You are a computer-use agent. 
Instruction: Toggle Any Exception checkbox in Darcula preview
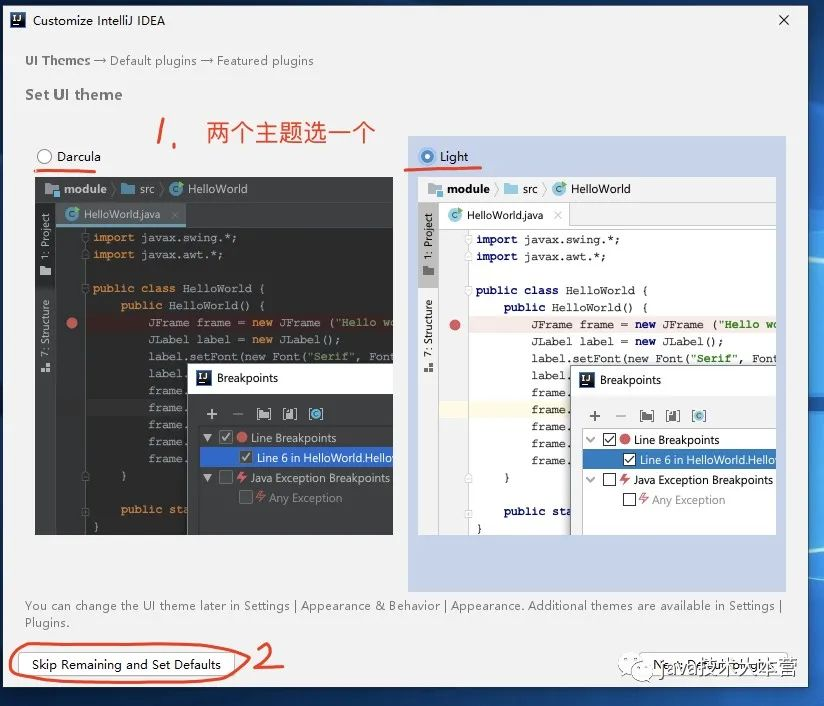click(x=245, y=497)
